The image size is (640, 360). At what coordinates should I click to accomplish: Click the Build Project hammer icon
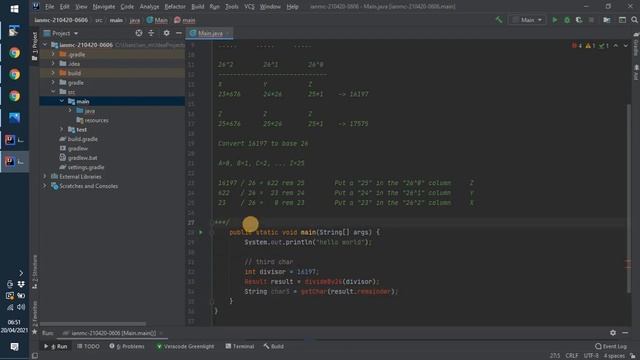point(499,20)
